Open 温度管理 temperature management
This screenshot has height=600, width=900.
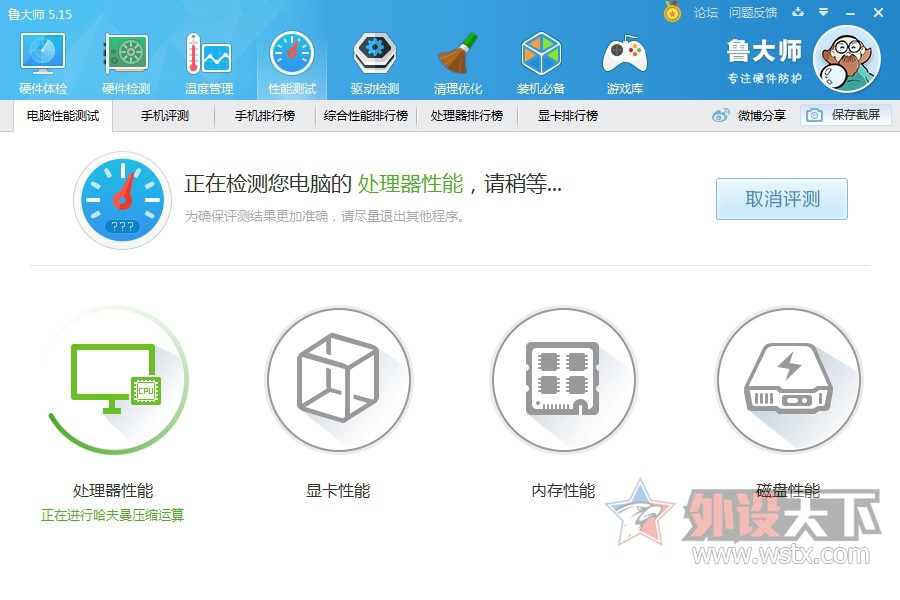[x=209, y=64]
